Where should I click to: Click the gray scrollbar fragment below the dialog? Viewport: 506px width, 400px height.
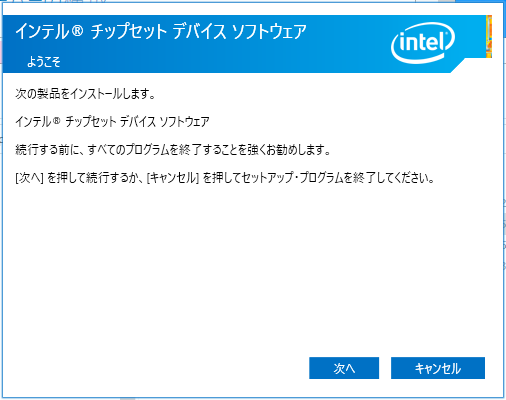point(128,399)
